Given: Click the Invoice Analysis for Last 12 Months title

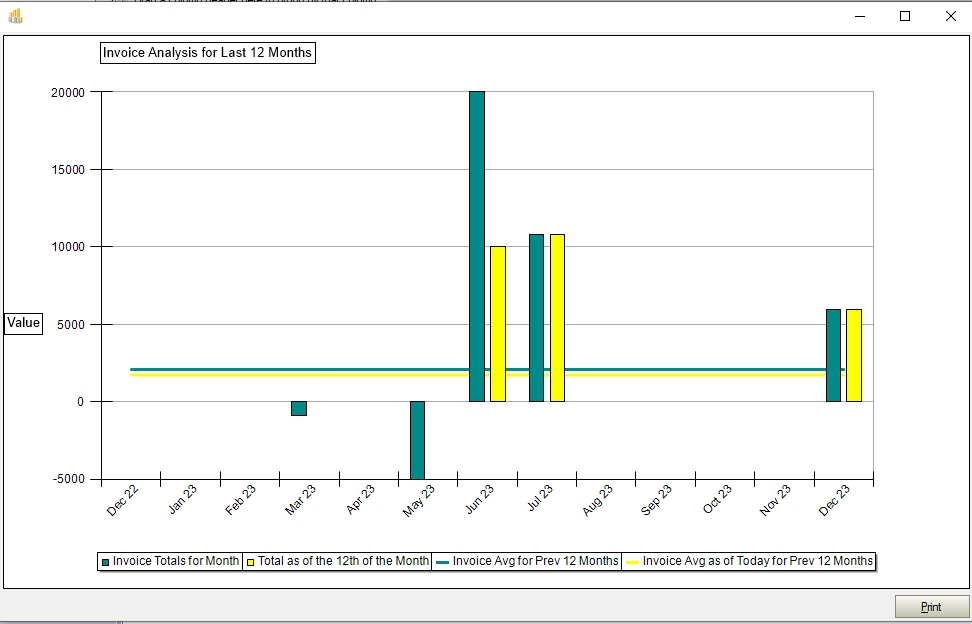Looking at the screenshot, I should (x=208, y=53).
